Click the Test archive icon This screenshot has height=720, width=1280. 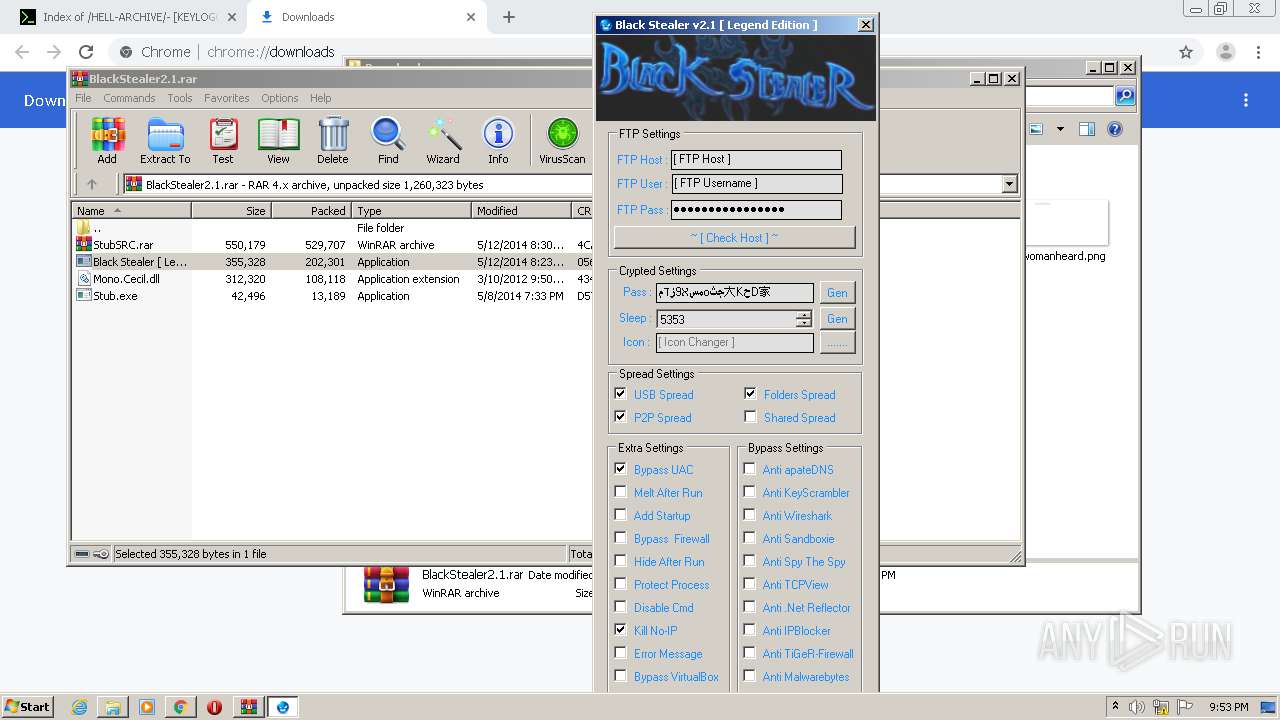coord(223,140)
